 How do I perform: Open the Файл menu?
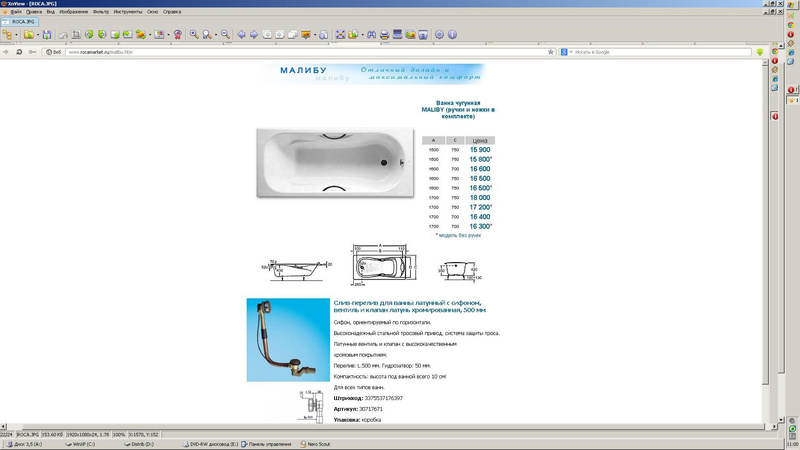[16, 12]
